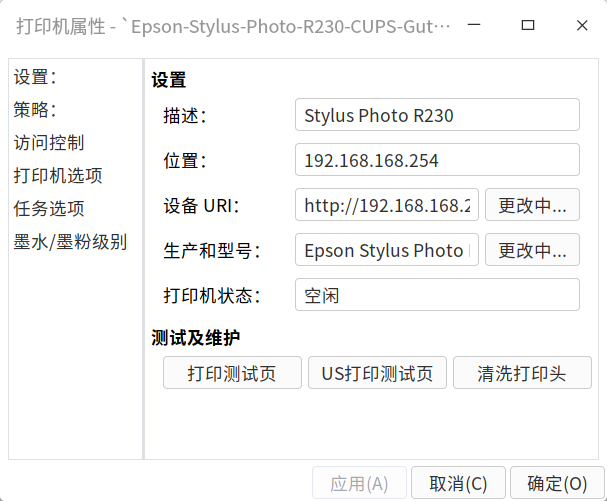
Task: Click the 打印机状态: label
Action: [x=212, y=295]
